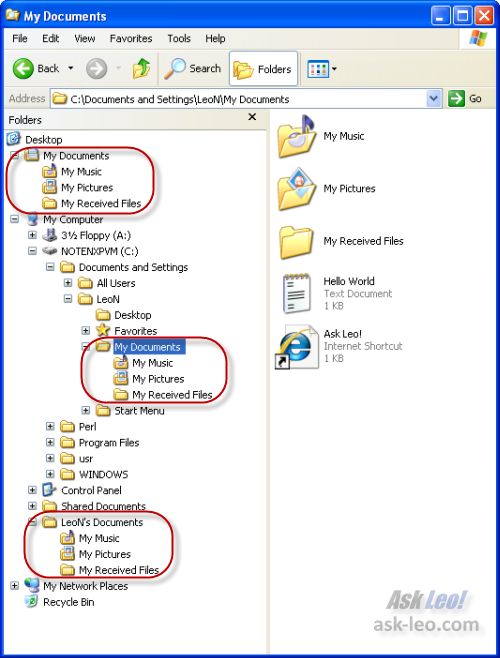Collapse the Documents and Settings tree node
This screenshot has height=658, width=500.
pyautogui.click(x=50, y=267)
